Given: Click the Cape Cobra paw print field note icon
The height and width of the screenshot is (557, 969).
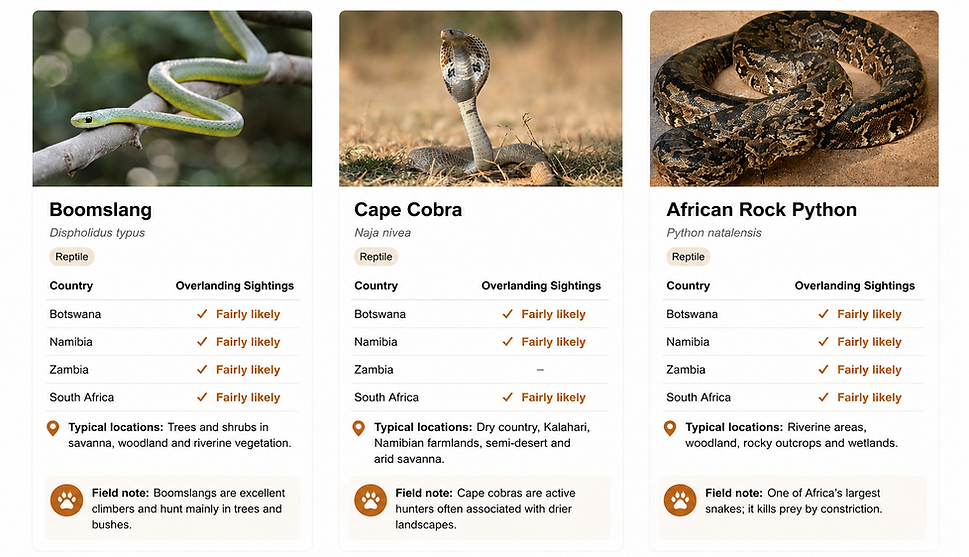Looking at the screenshot, I should [371, 500].
